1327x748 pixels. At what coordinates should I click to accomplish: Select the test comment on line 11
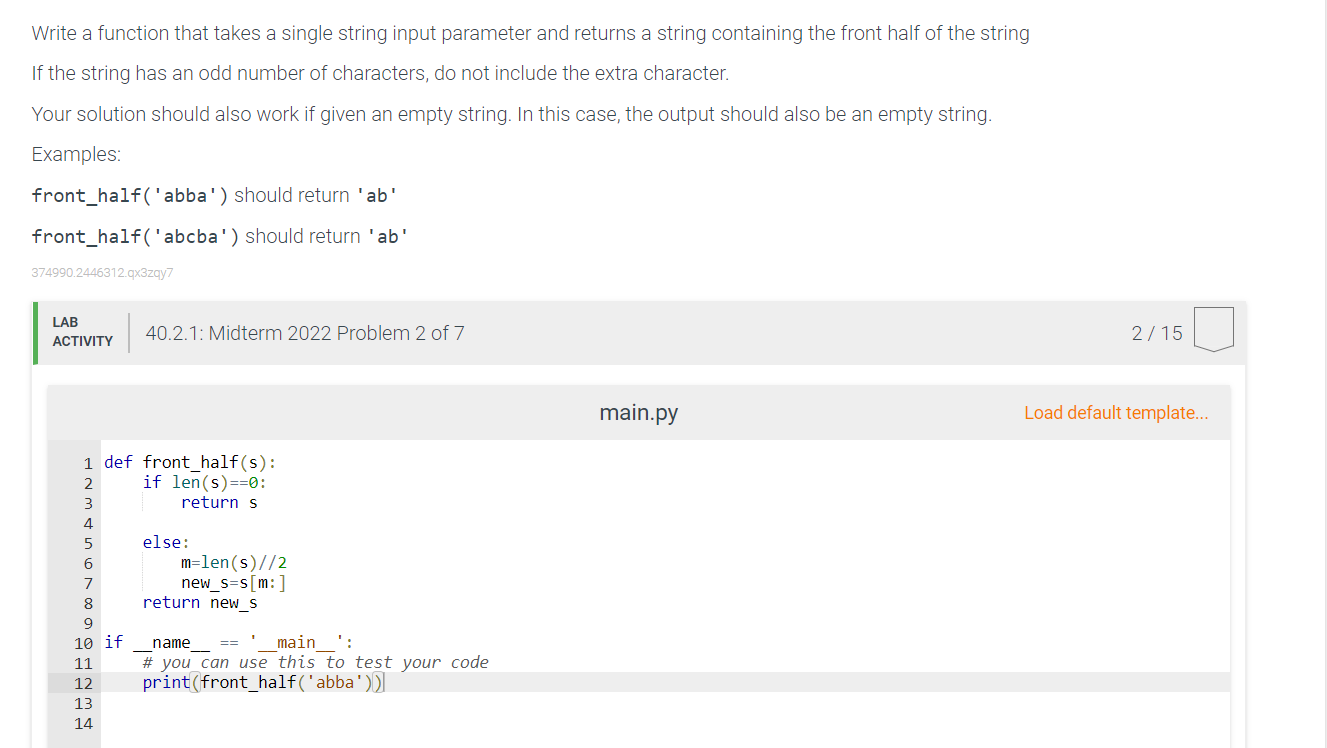pos(314,662)
